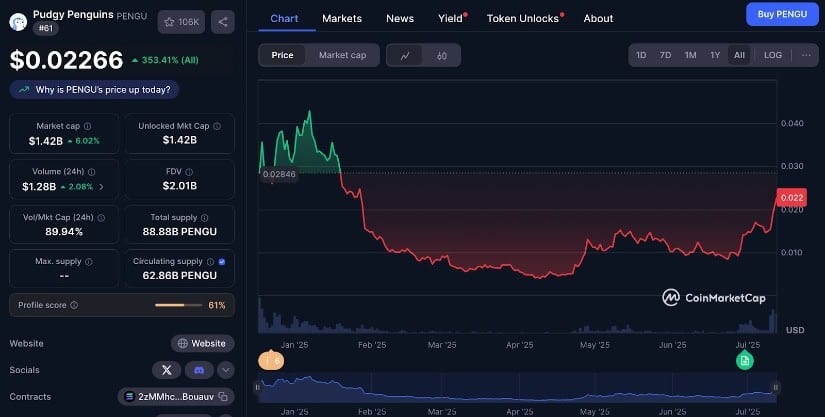Click the 2zMMhc...Bouauv contract address
825x417 pixels.
click(176, 397)
